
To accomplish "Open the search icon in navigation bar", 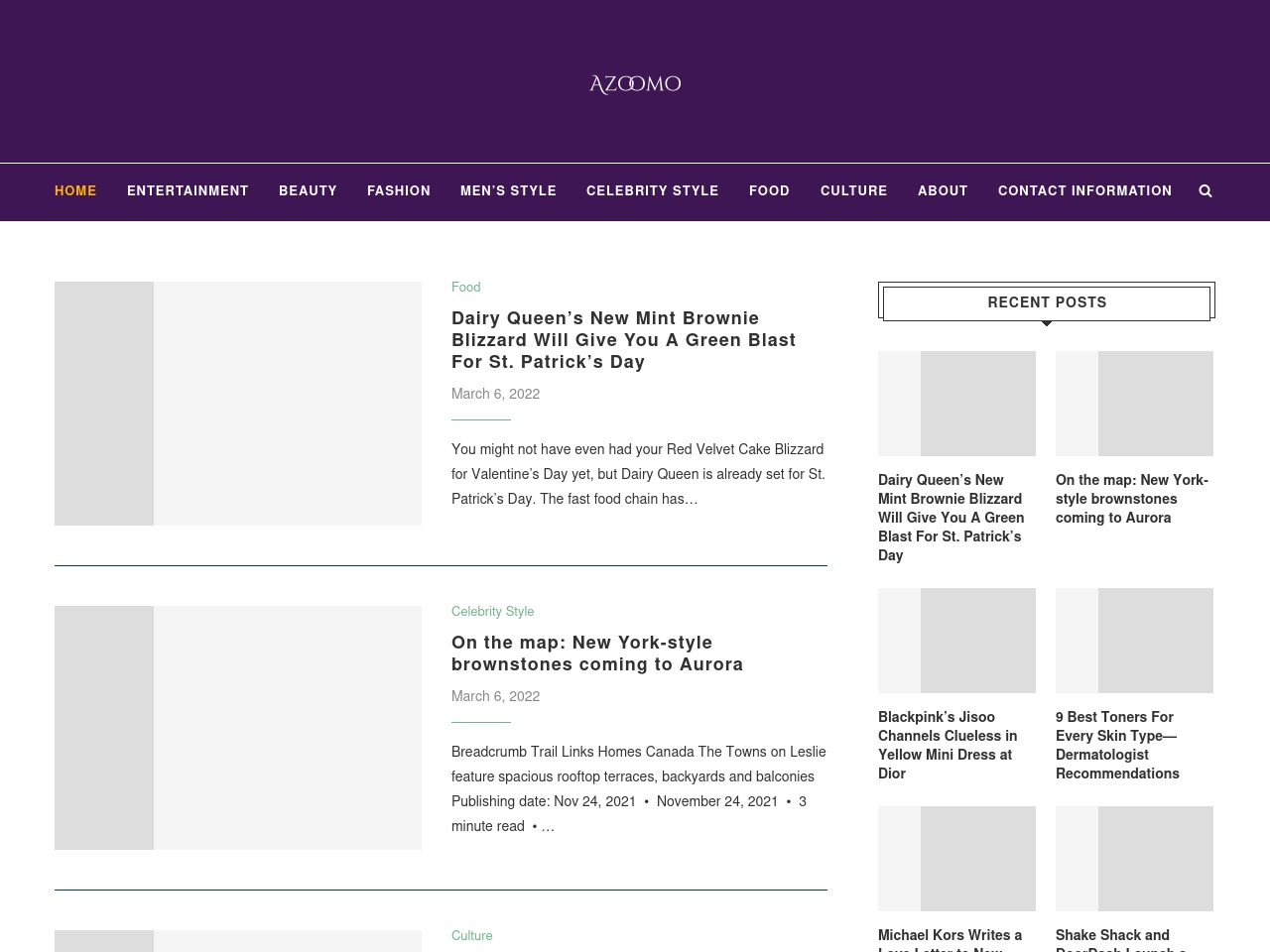I will point(1206,191).
